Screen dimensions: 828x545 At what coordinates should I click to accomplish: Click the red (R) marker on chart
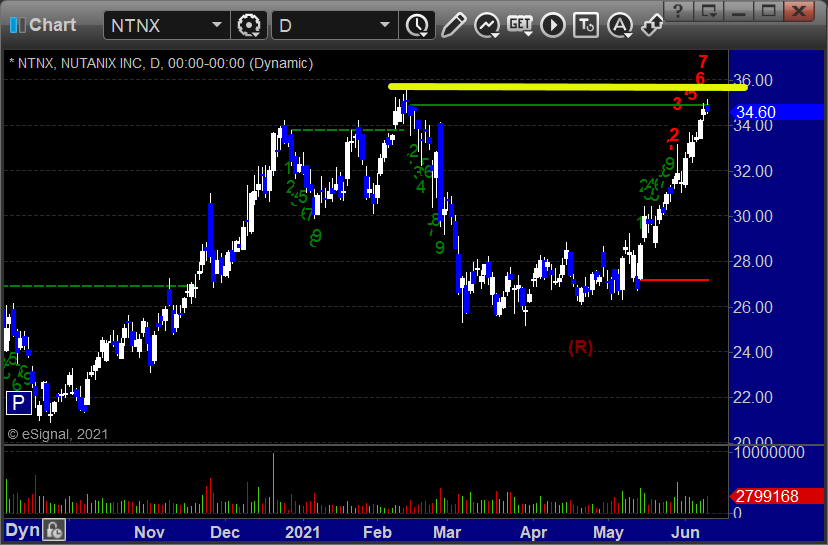pyautogui.click(x=580, y=347)
